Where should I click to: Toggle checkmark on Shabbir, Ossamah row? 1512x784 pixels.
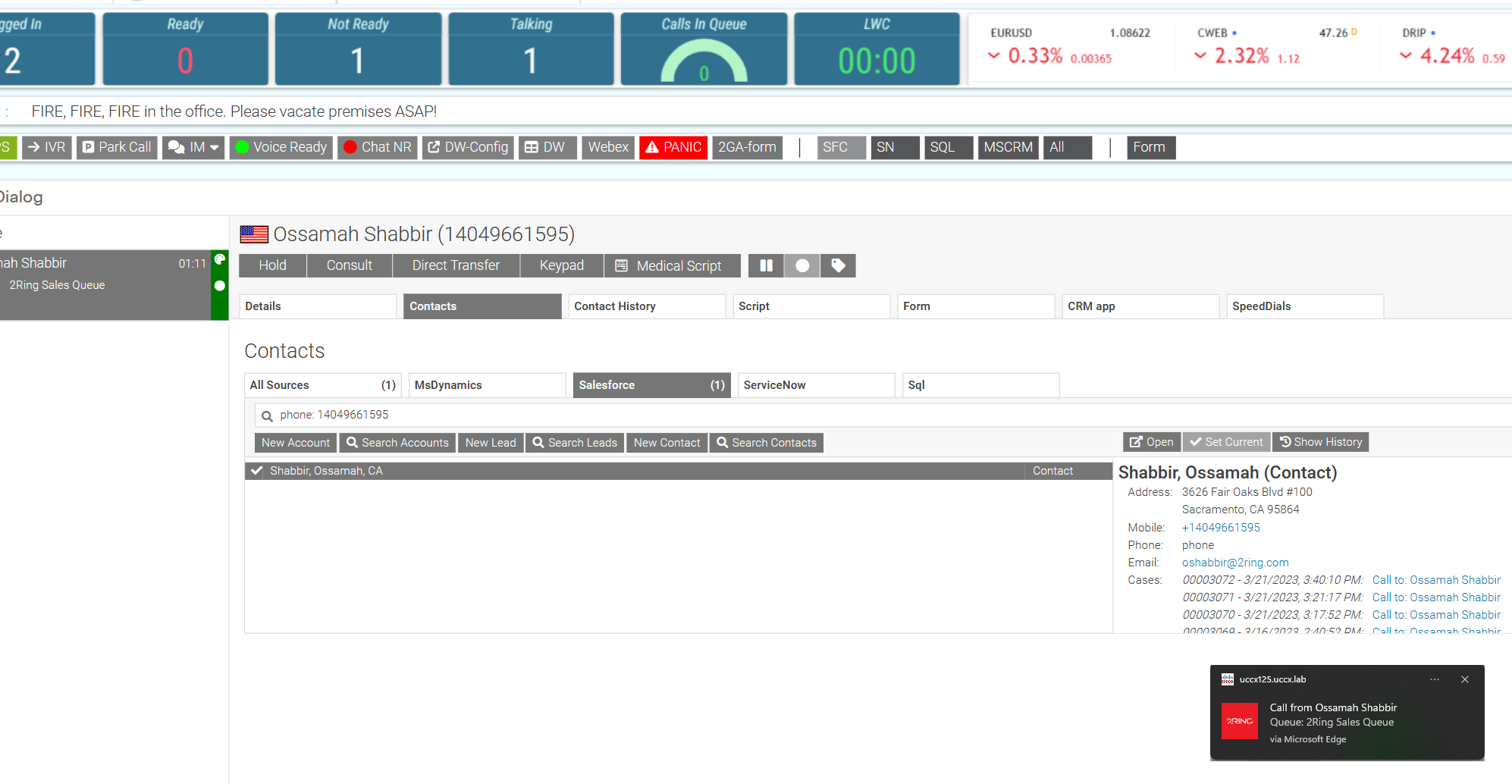[257, 471]
